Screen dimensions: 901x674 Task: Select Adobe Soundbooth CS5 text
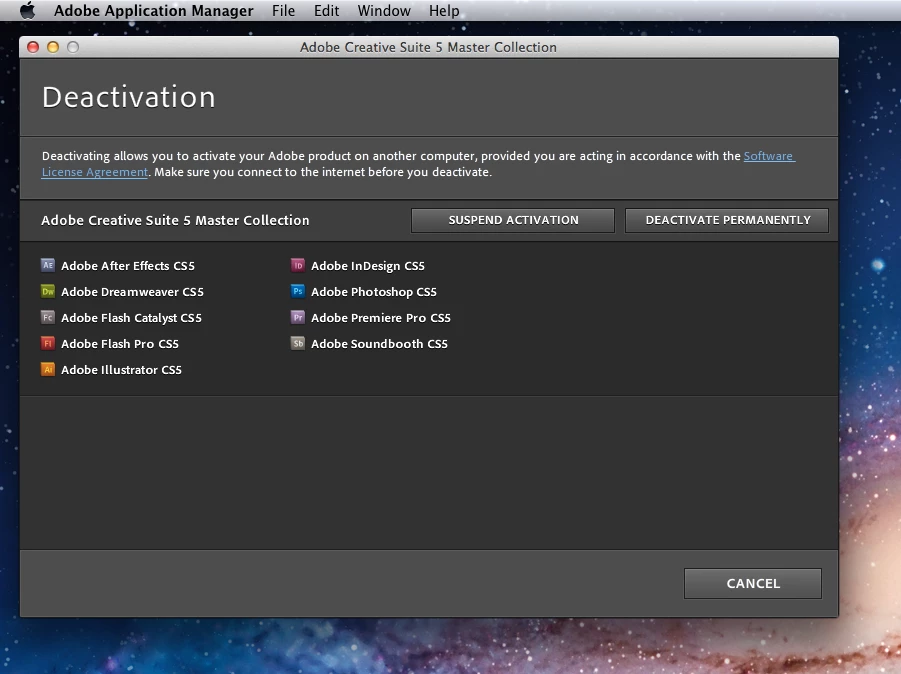click(x=379, y=344)
